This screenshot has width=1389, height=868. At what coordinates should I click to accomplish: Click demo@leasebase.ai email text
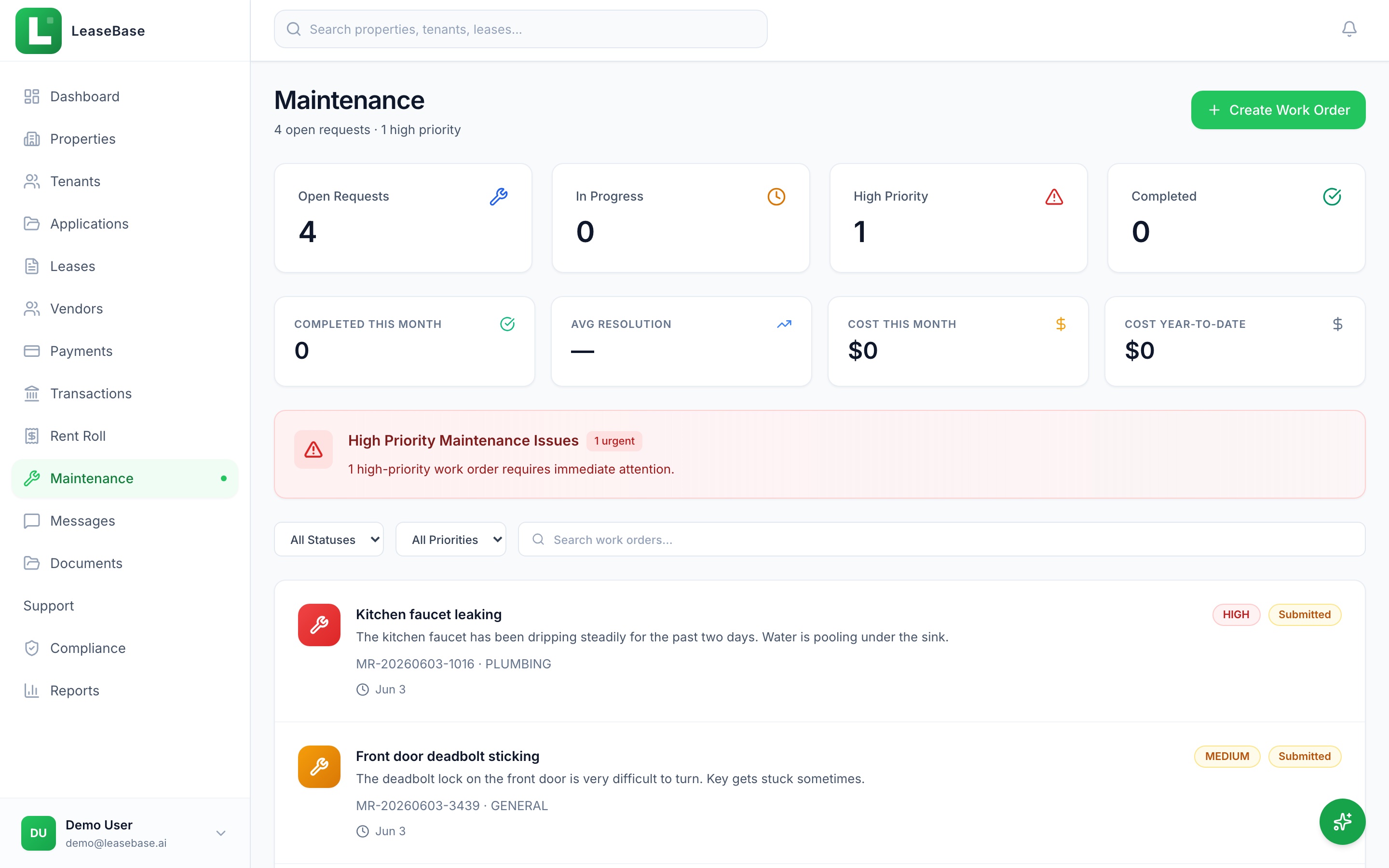click(116, 843)
